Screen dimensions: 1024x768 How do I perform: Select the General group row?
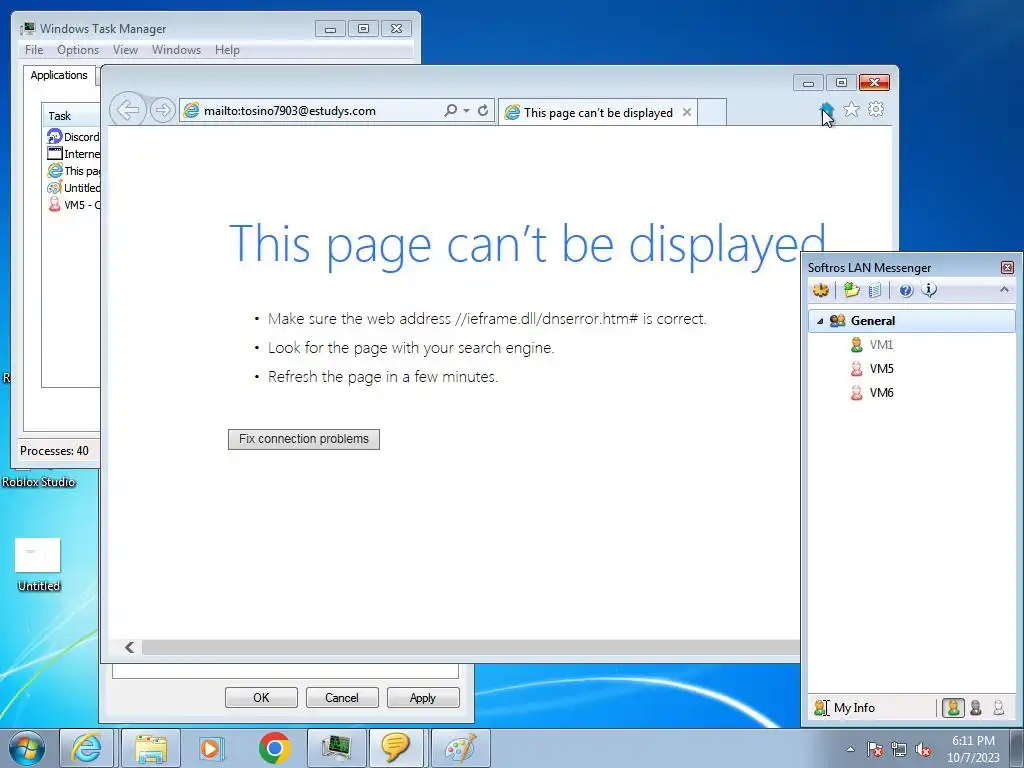[x=912, y=321]
